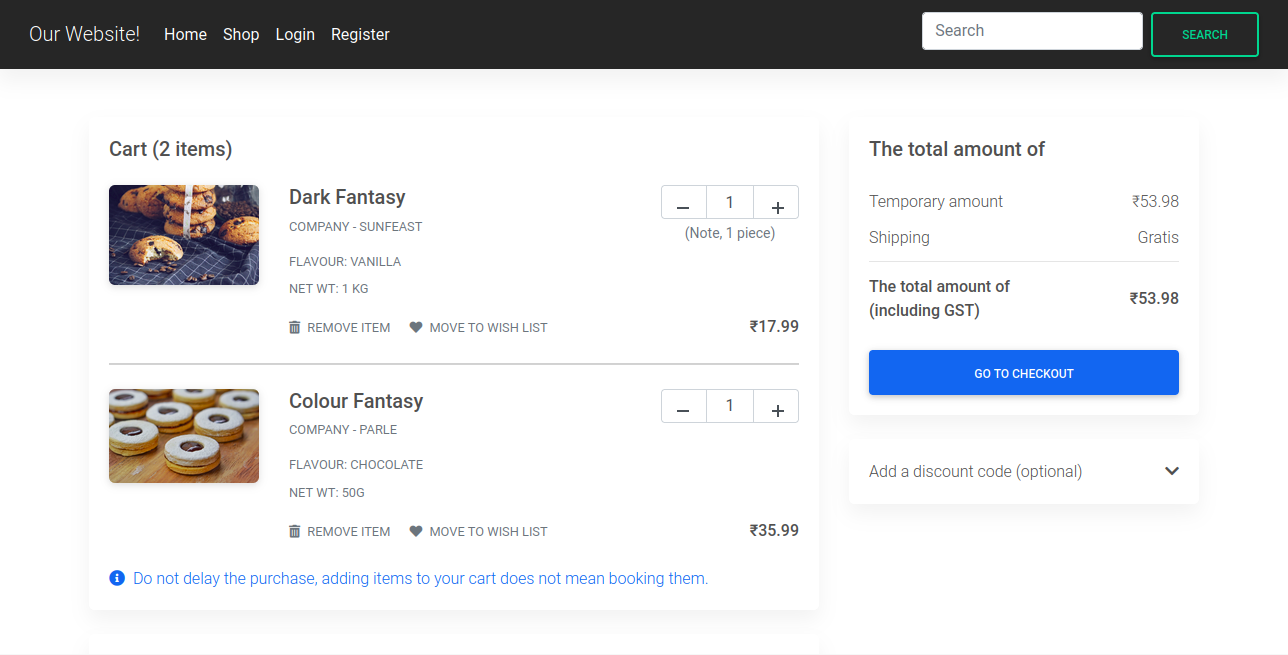Decrease Colour Fantasy quantity with minus icon
The width and height of the screenshot is (1288, 655).
coord(683,406)
